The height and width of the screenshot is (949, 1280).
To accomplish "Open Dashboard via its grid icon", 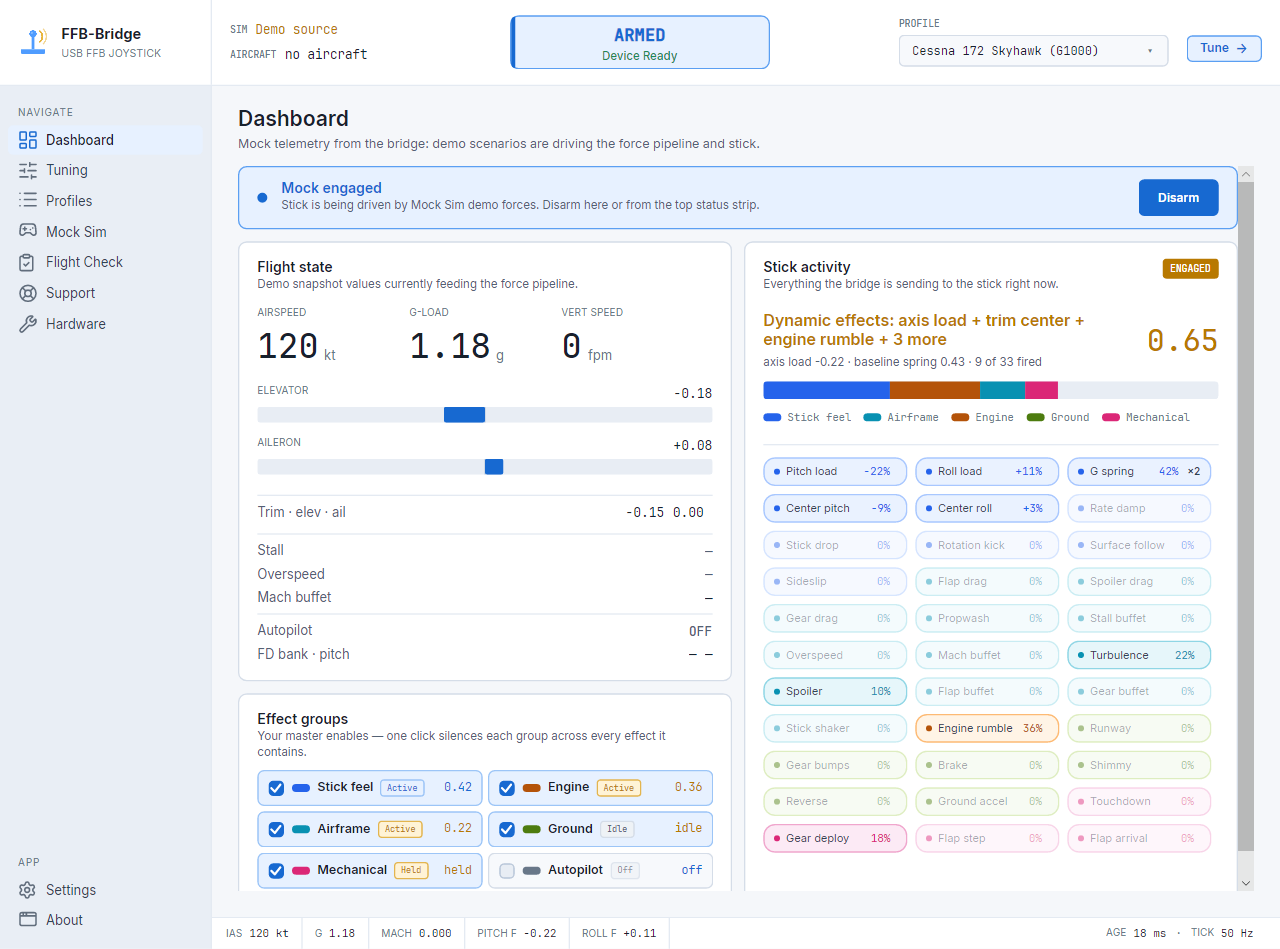I will (28, 140).
